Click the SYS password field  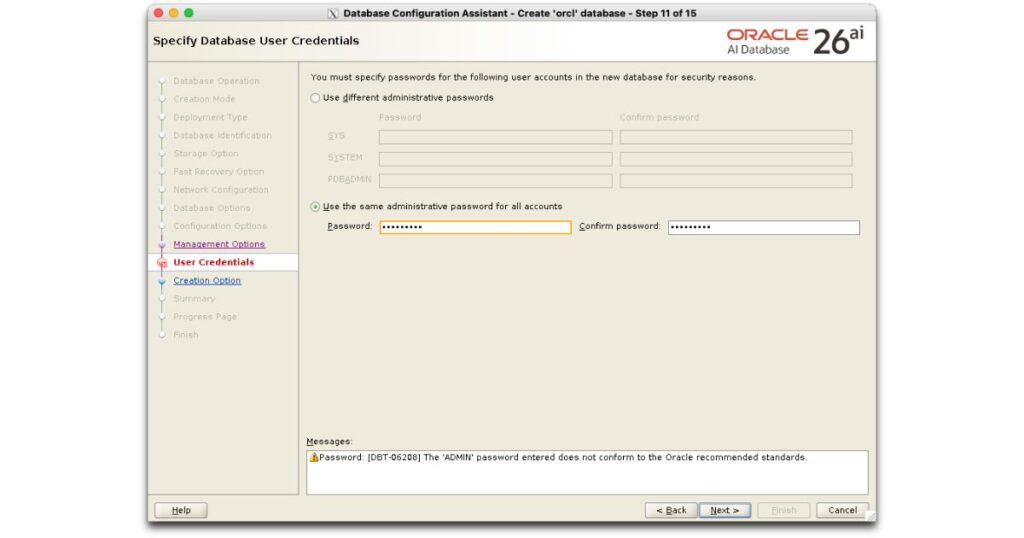(x=496, y=137)
